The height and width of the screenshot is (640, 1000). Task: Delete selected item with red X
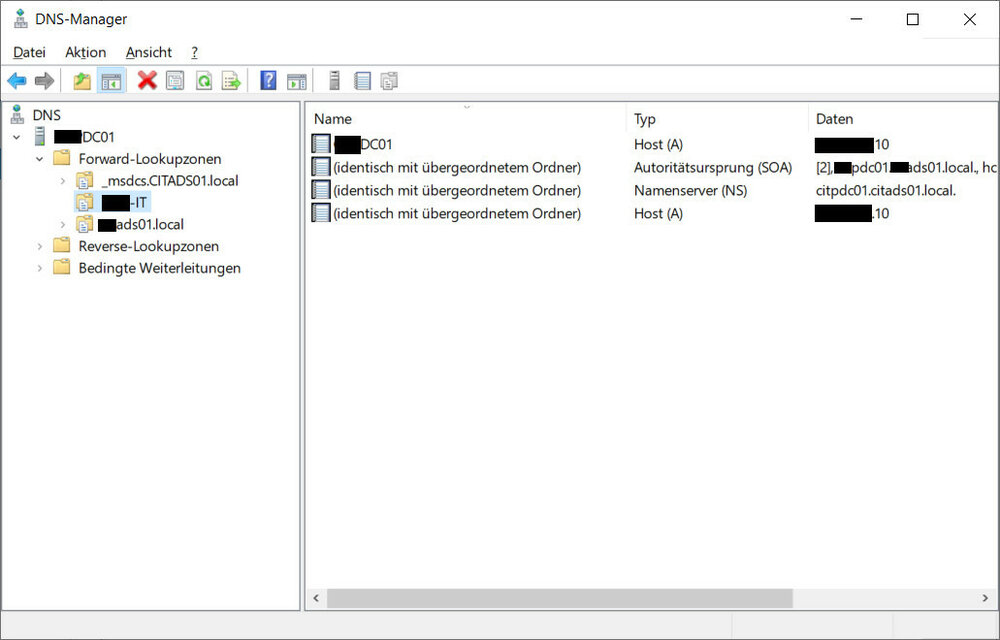pos(147,81)
